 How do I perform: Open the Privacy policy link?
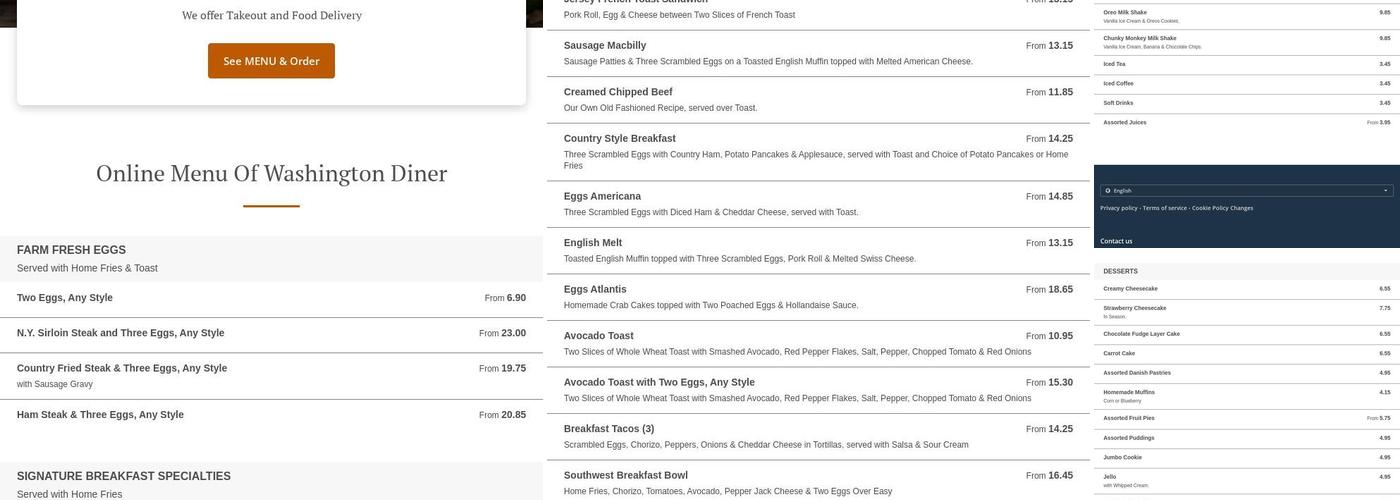coord(1118,208)
